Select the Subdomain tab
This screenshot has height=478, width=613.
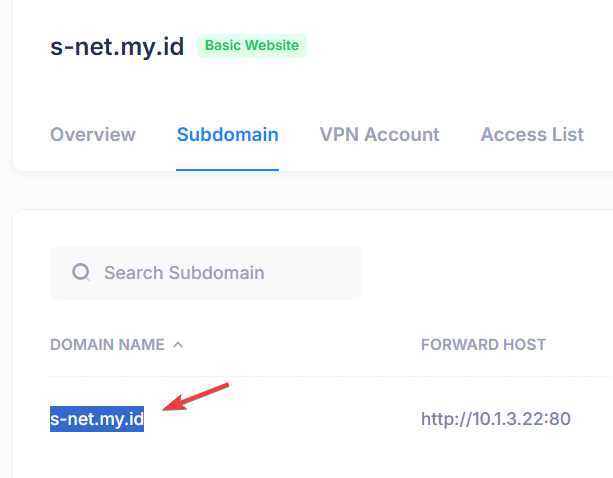[228, 134]
